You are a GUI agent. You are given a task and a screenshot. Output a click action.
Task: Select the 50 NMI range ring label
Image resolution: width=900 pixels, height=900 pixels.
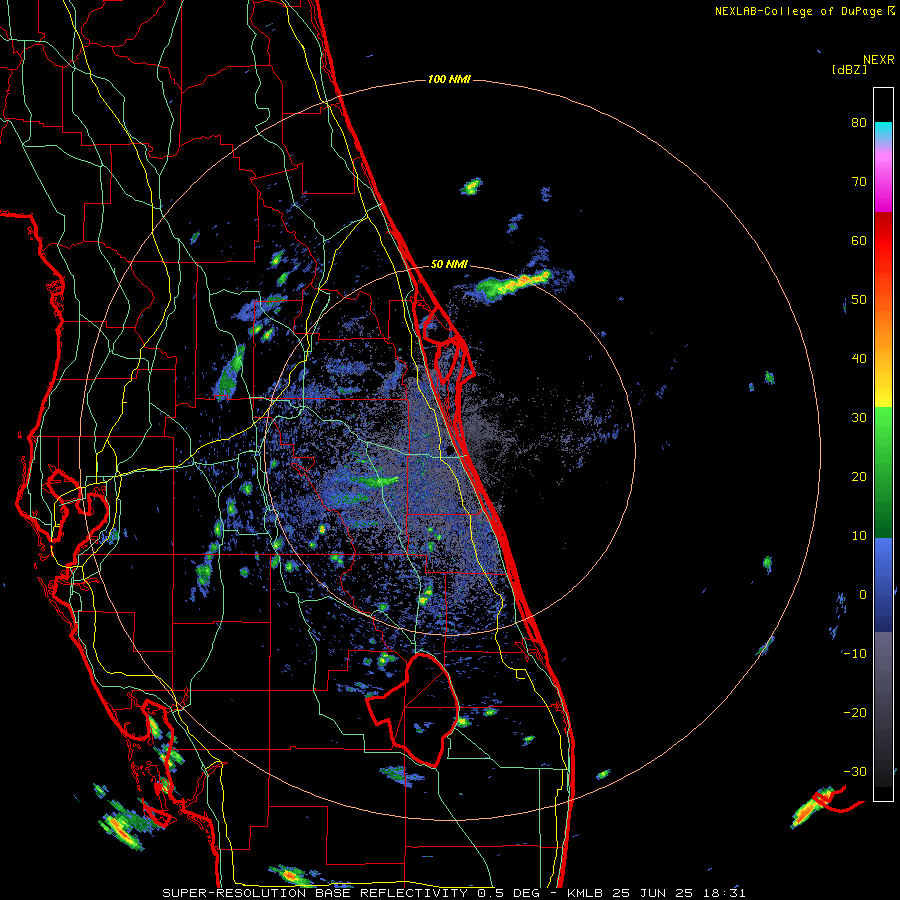click(449, 265)
